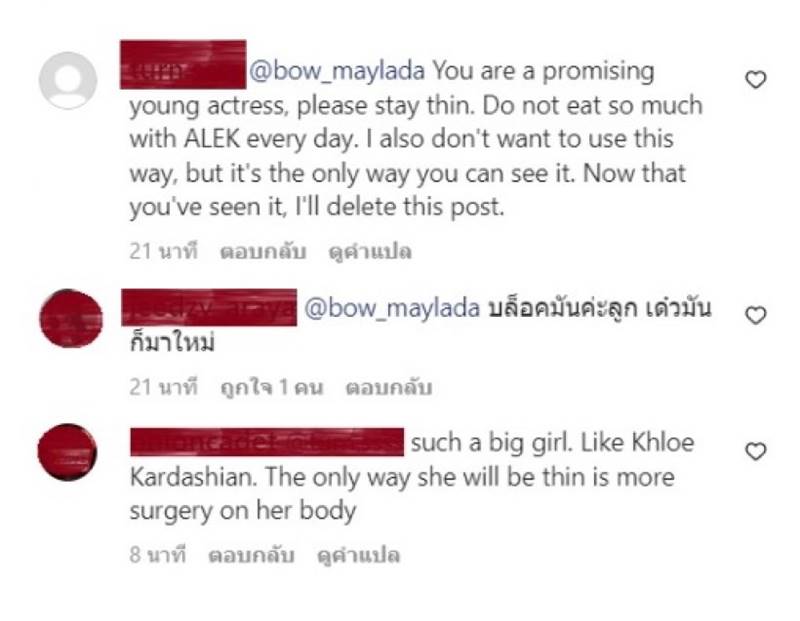Open the third commenter's redacted username

click(x=267, y=442)
